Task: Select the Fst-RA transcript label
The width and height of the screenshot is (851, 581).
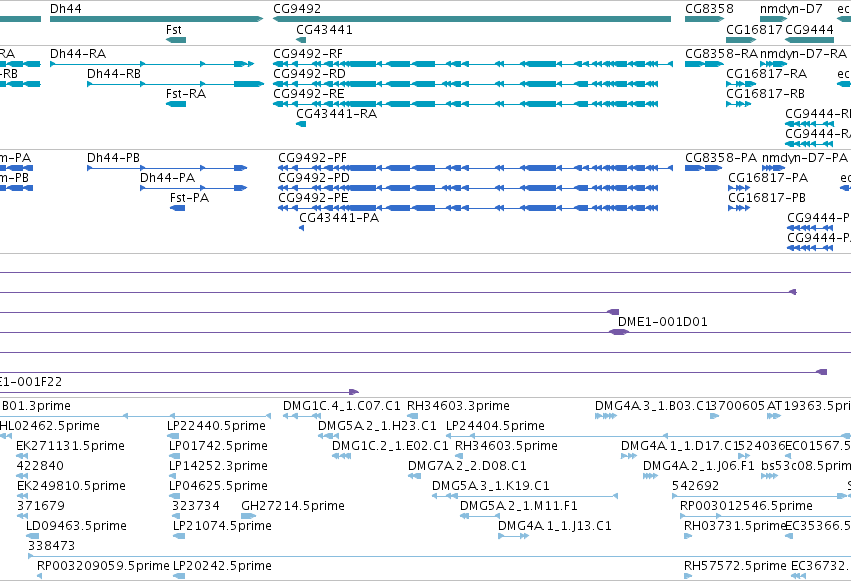Action: pos(186,94)
